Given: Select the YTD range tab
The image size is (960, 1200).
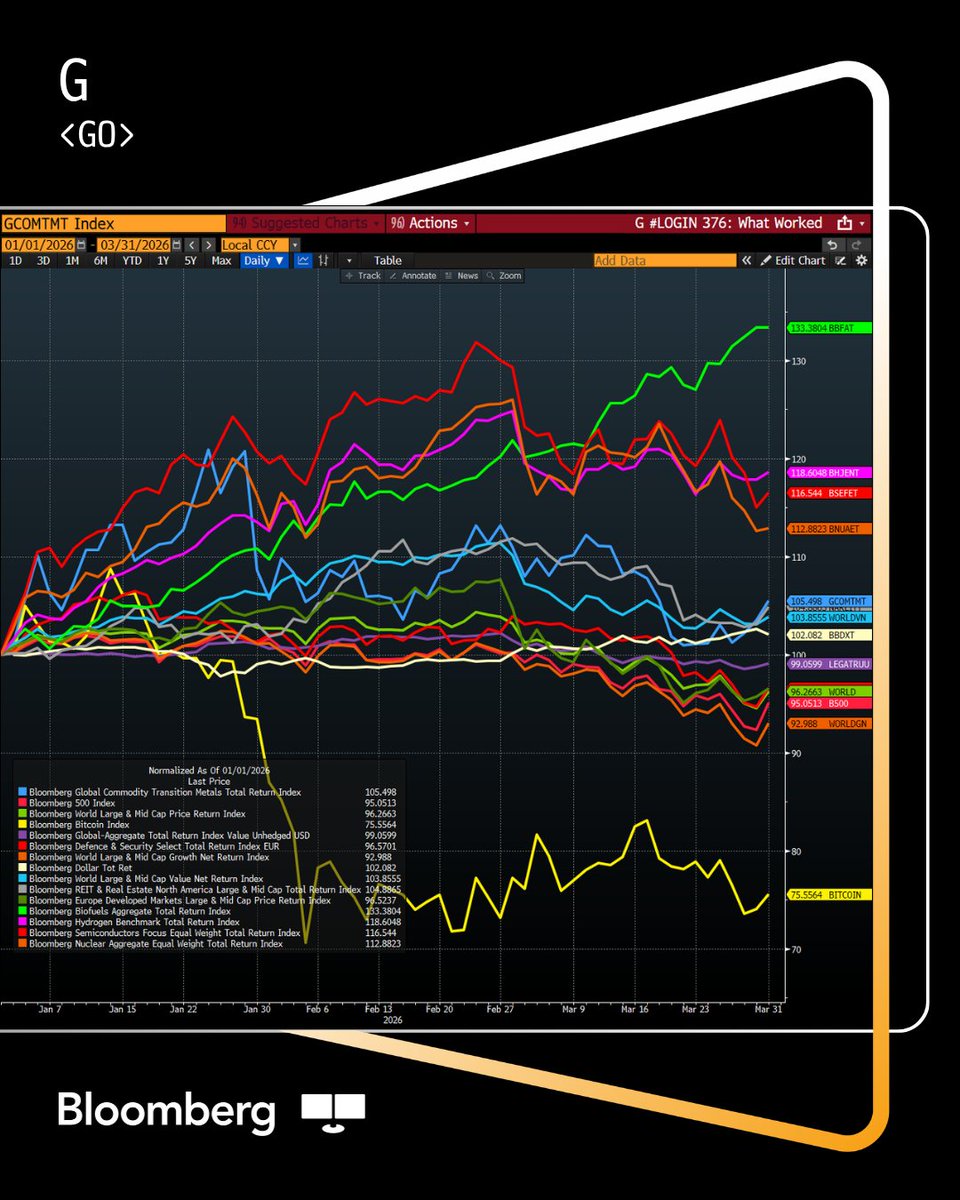Looking at the screenshot, I should point(132,260).
